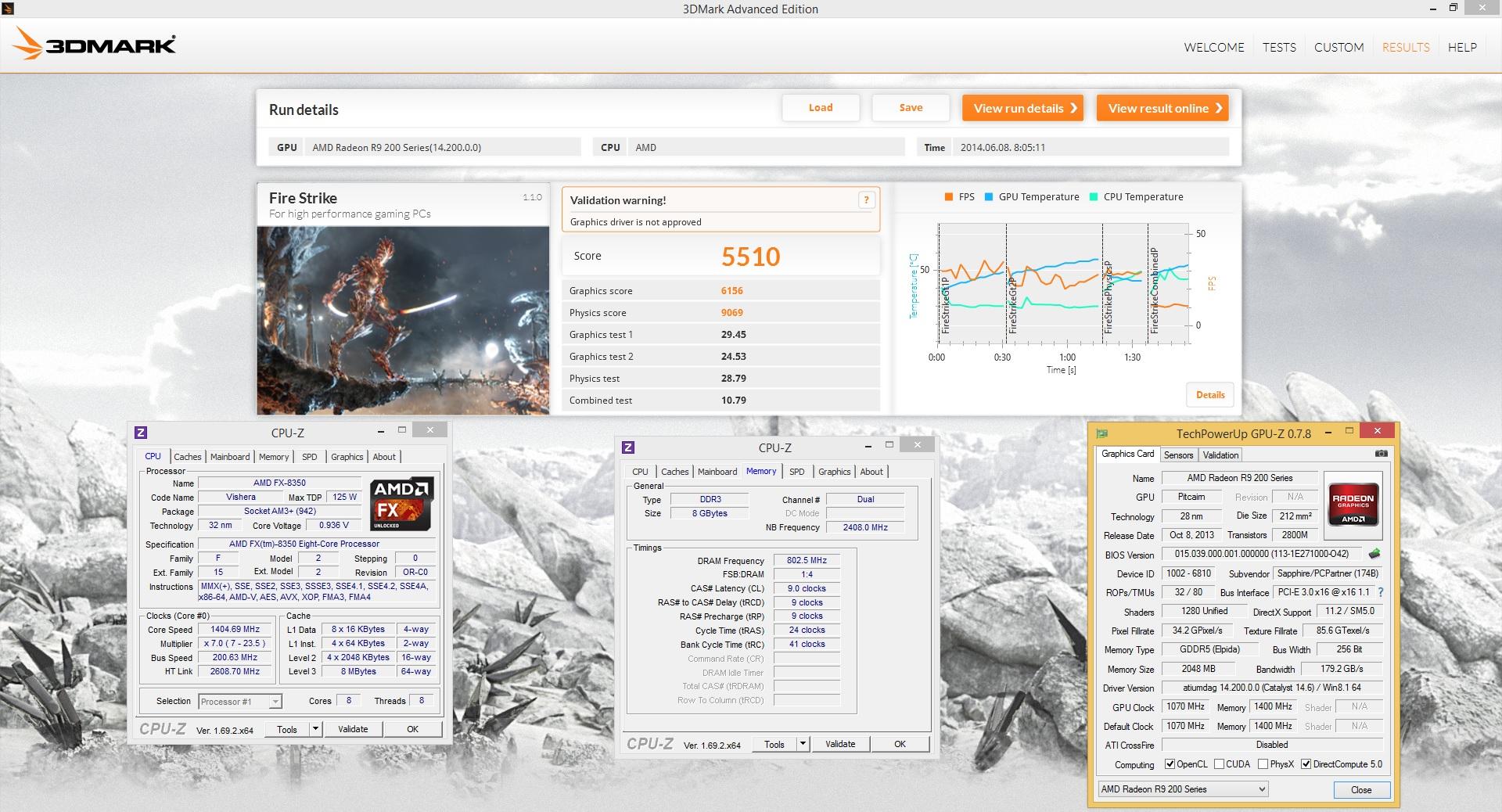Switch to the Validation tab in GPU-Z
This screenshot has height=812, width=1502.
tap(1220, 455)
